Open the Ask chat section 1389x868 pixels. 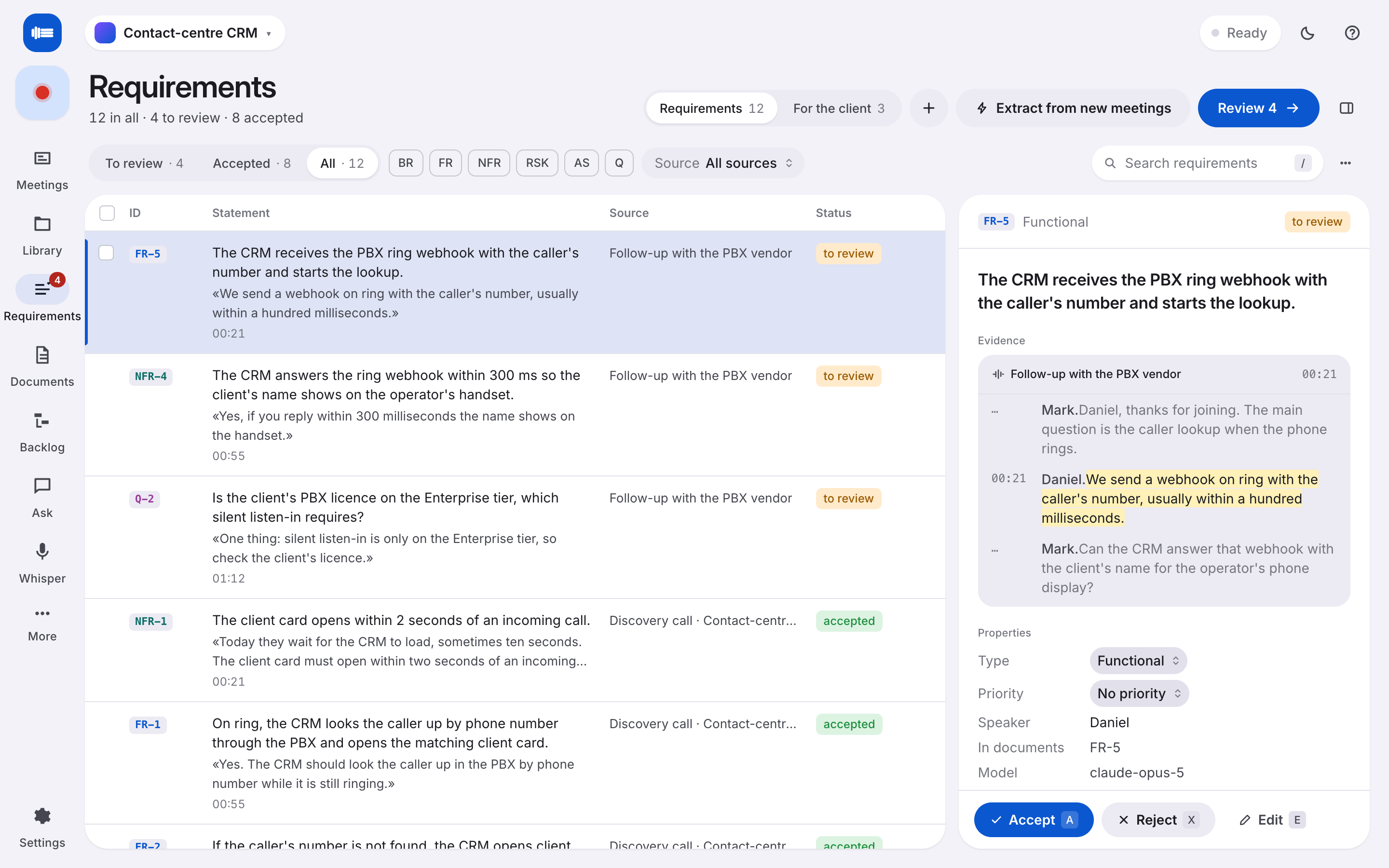pyautogui.click(x=42, y=498)
